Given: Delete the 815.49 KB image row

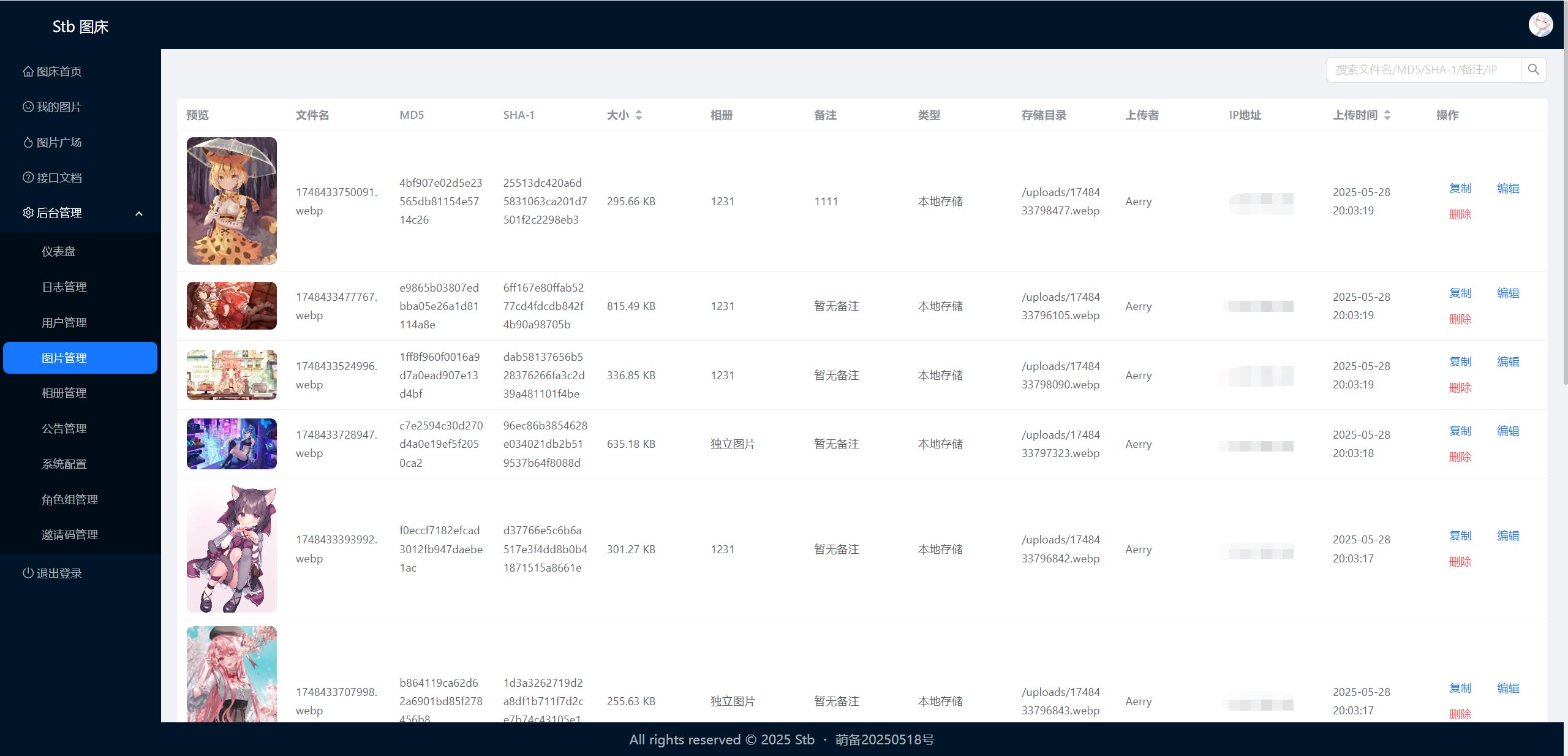Looking at the screenshot, I should [x=1460, y=319].
